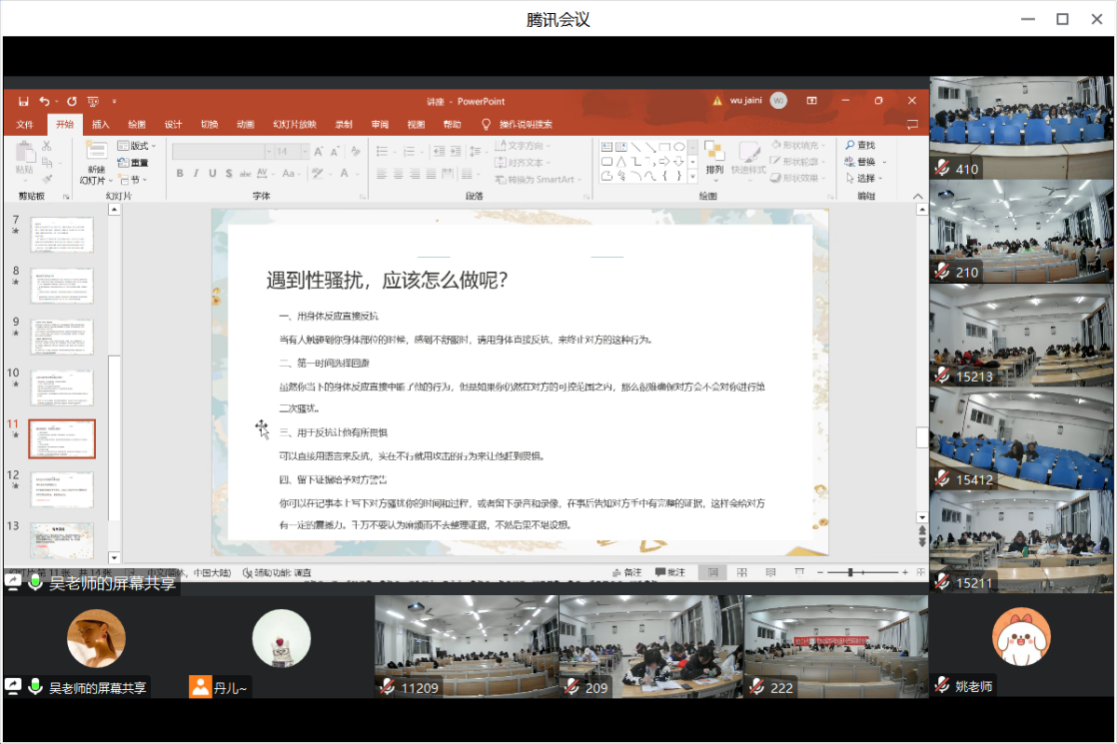Click muted microphone icon on room 410
Image resolution: width=1117 pixels, height=744 pixels.
pos(941,168)
